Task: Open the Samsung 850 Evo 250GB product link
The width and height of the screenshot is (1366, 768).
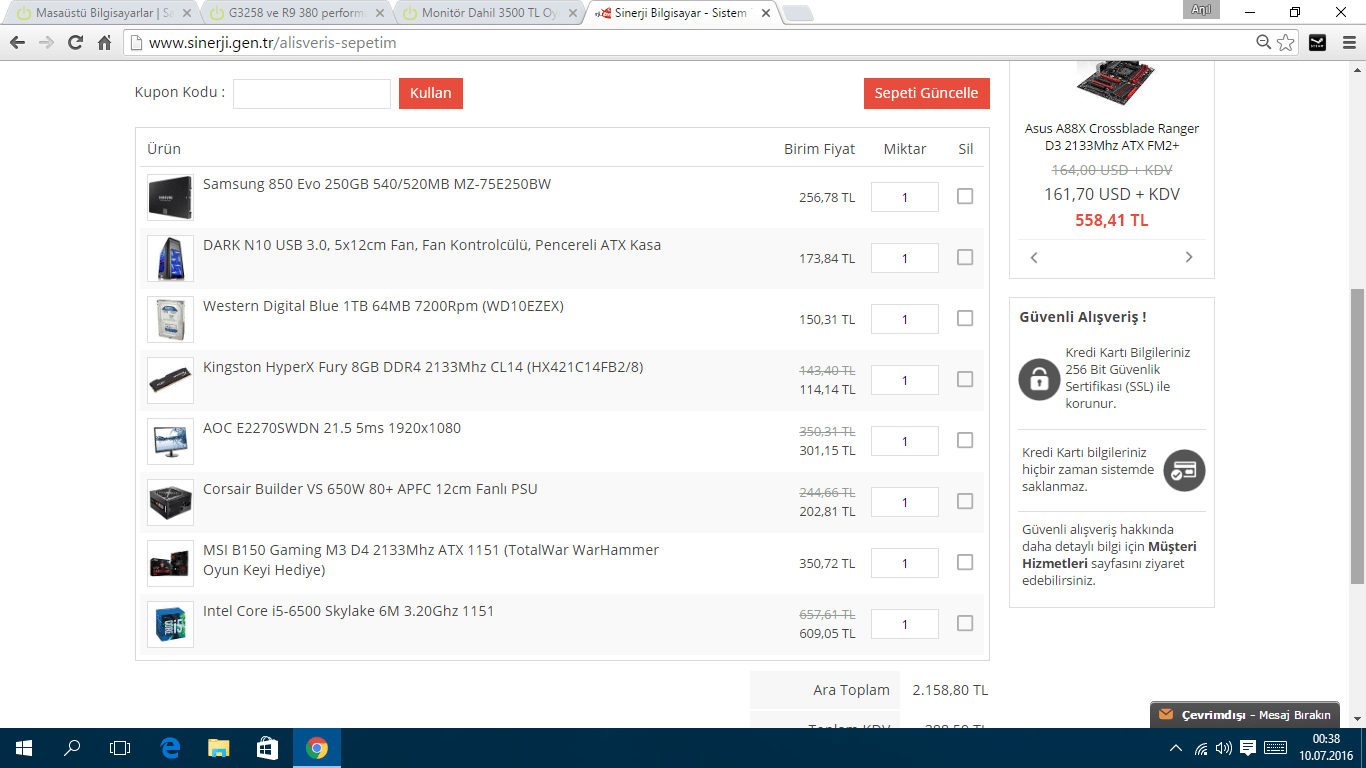Action: click(x=377, y=184)
